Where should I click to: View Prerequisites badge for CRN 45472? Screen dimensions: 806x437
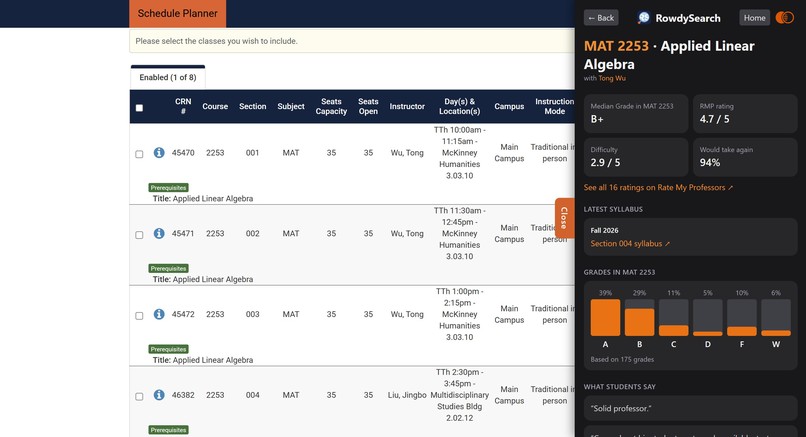[169, 349]
